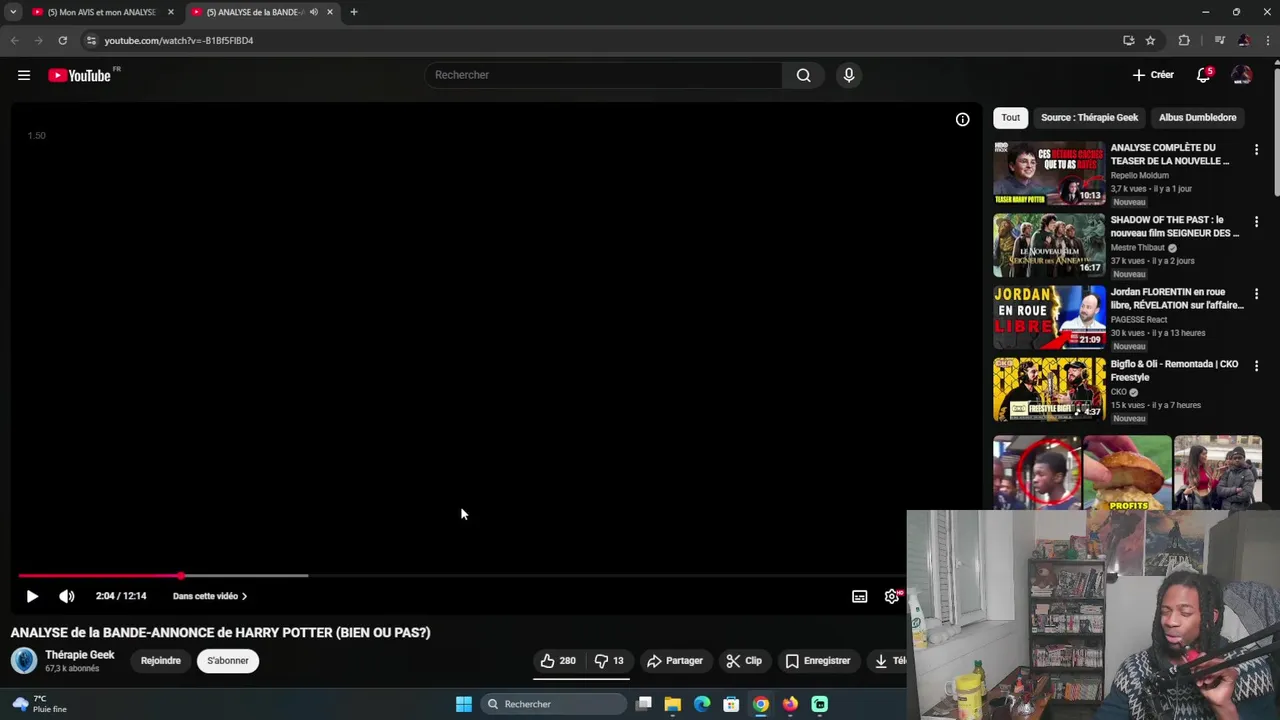1280x720 pixels.
Task: Select the 'Tout' filter chip
Action: coord(1011,118)
